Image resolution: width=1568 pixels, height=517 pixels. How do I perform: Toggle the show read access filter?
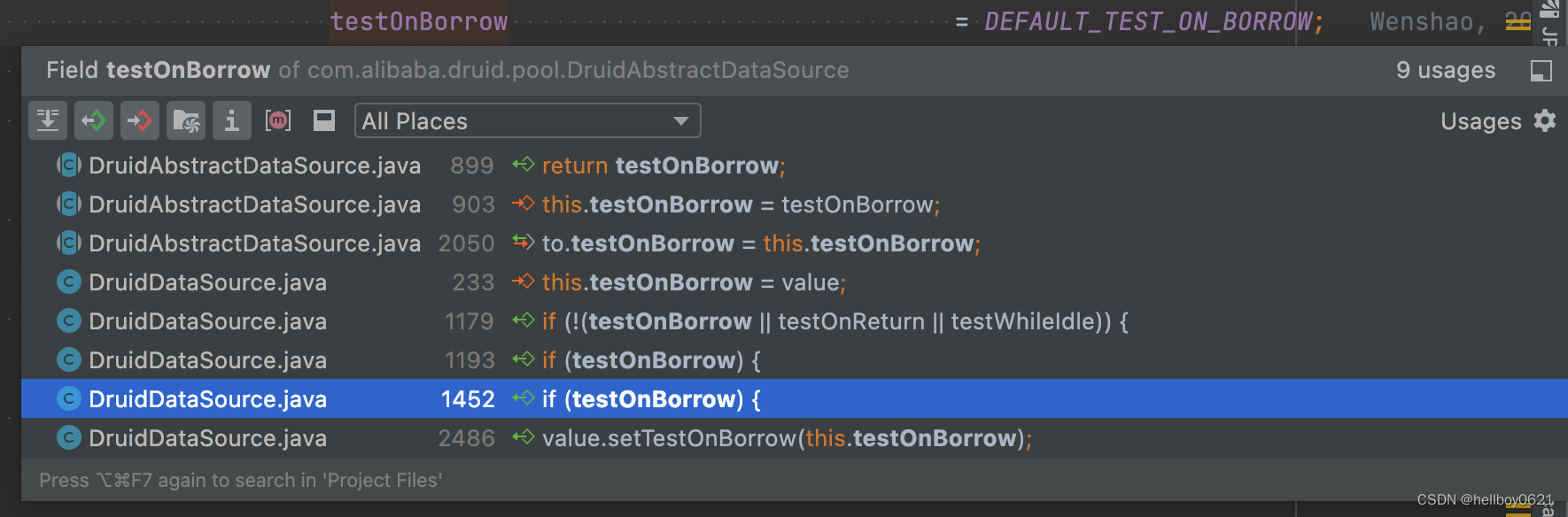point(94,120)
